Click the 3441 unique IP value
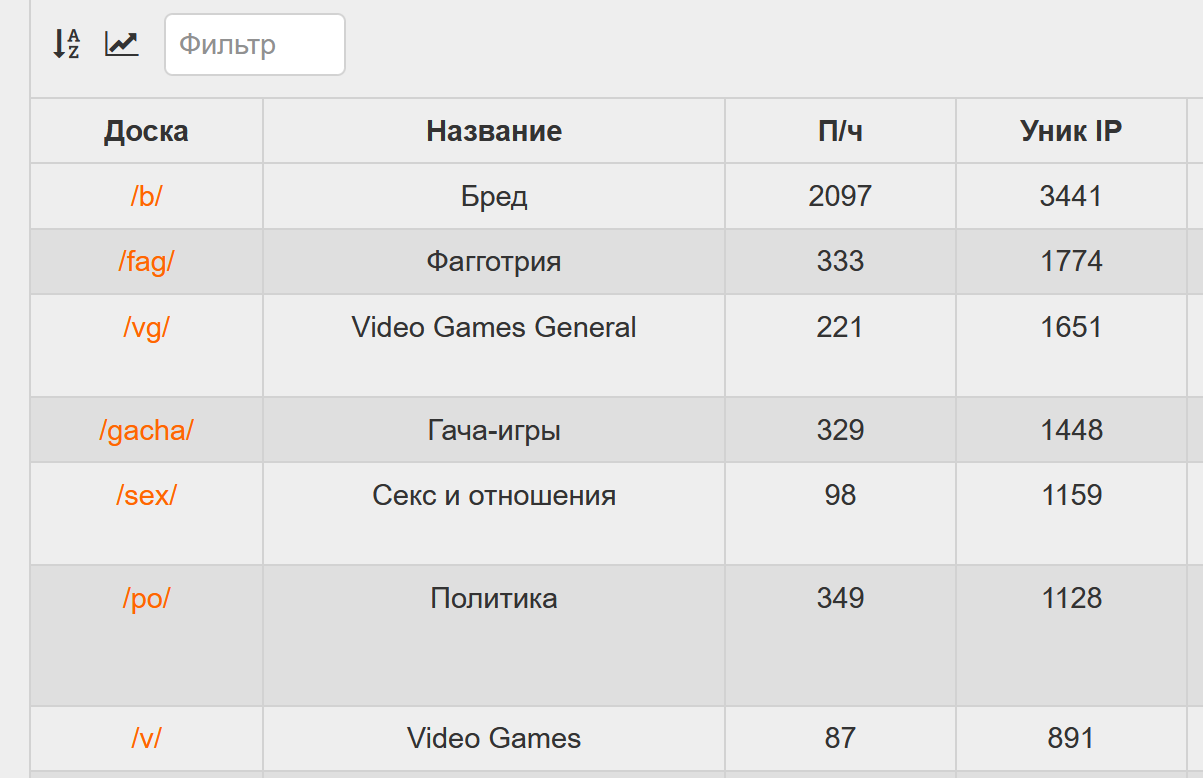The width and height of the screenshot is (1203, 778). point(1071,196)
